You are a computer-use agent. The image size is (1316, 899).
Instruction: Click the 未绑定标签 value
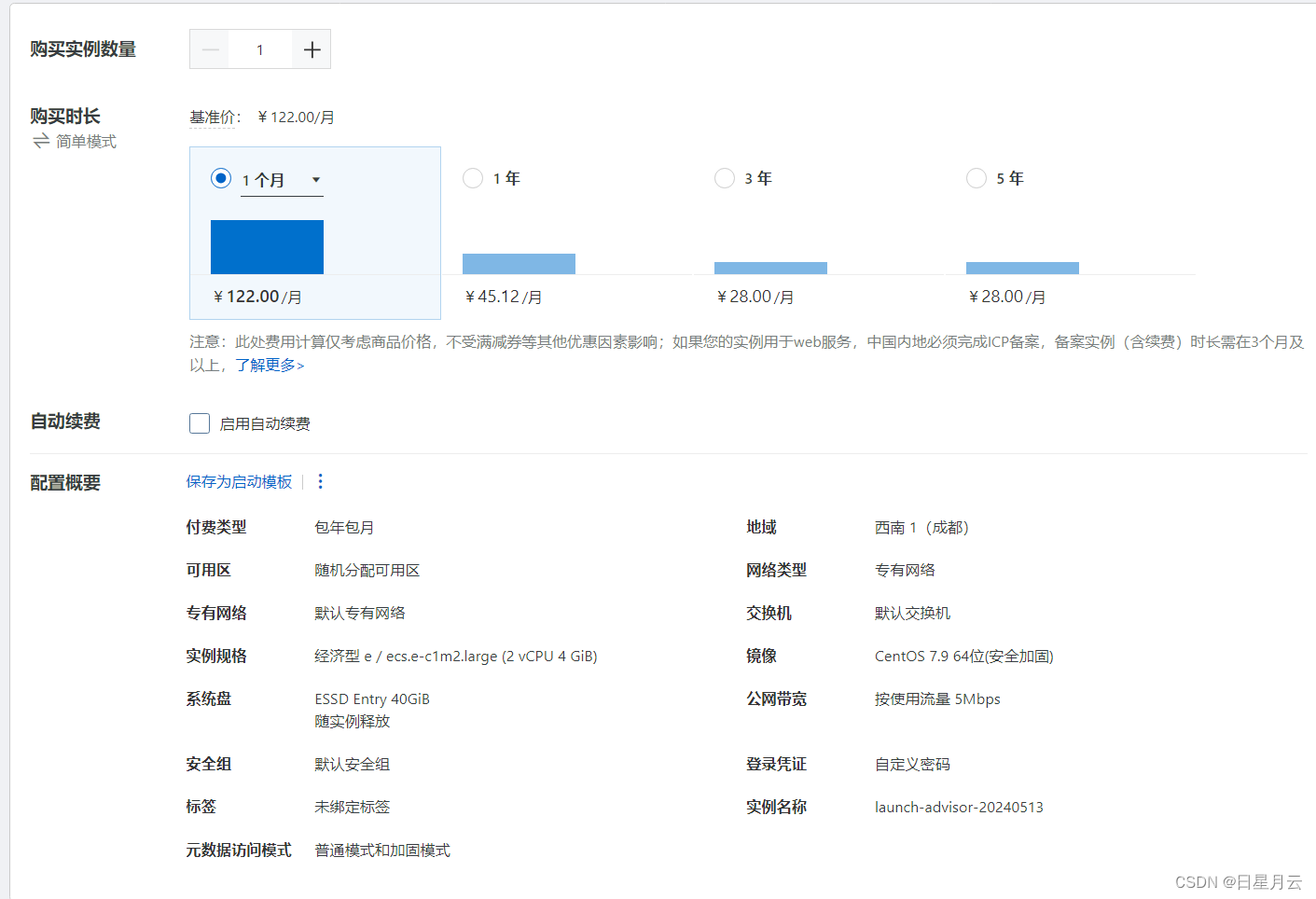point(352,807)
